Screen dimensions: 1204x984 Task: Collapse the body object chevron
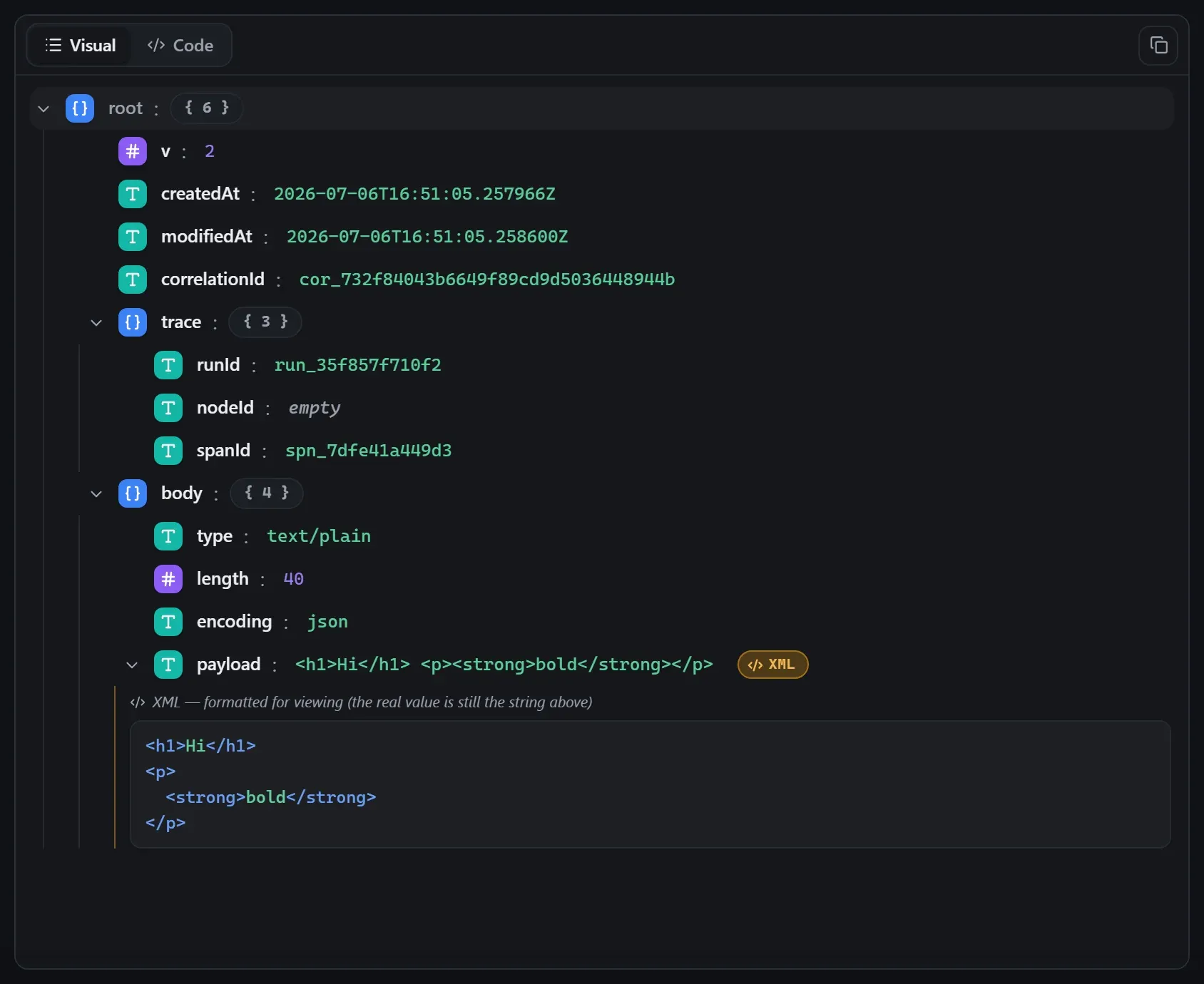(96, 493)
